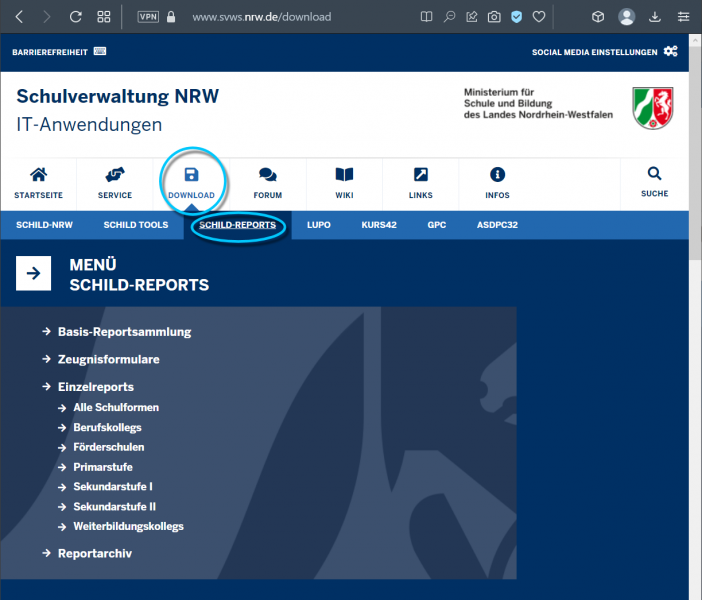The width and height of the screenshot is (702, 600).
Task: Open Wiki via open book icon
Action: 344,175
